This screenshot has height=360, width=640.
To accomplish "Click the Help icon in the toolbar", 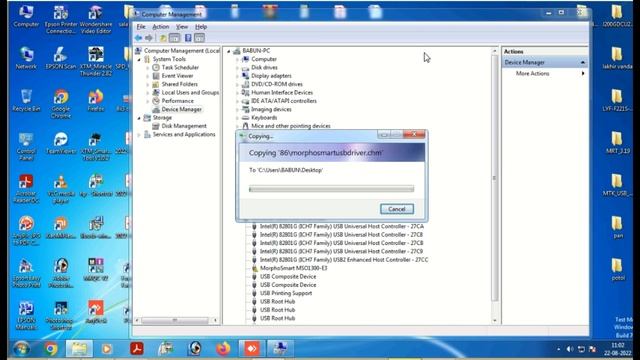I will point(188,38).
